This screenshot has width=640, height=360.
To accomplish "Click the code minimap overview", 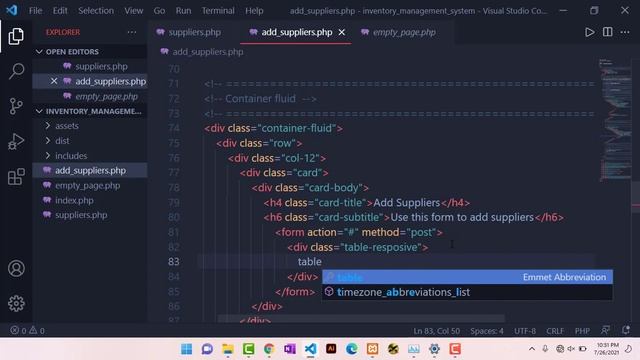I will coord(615,120).
